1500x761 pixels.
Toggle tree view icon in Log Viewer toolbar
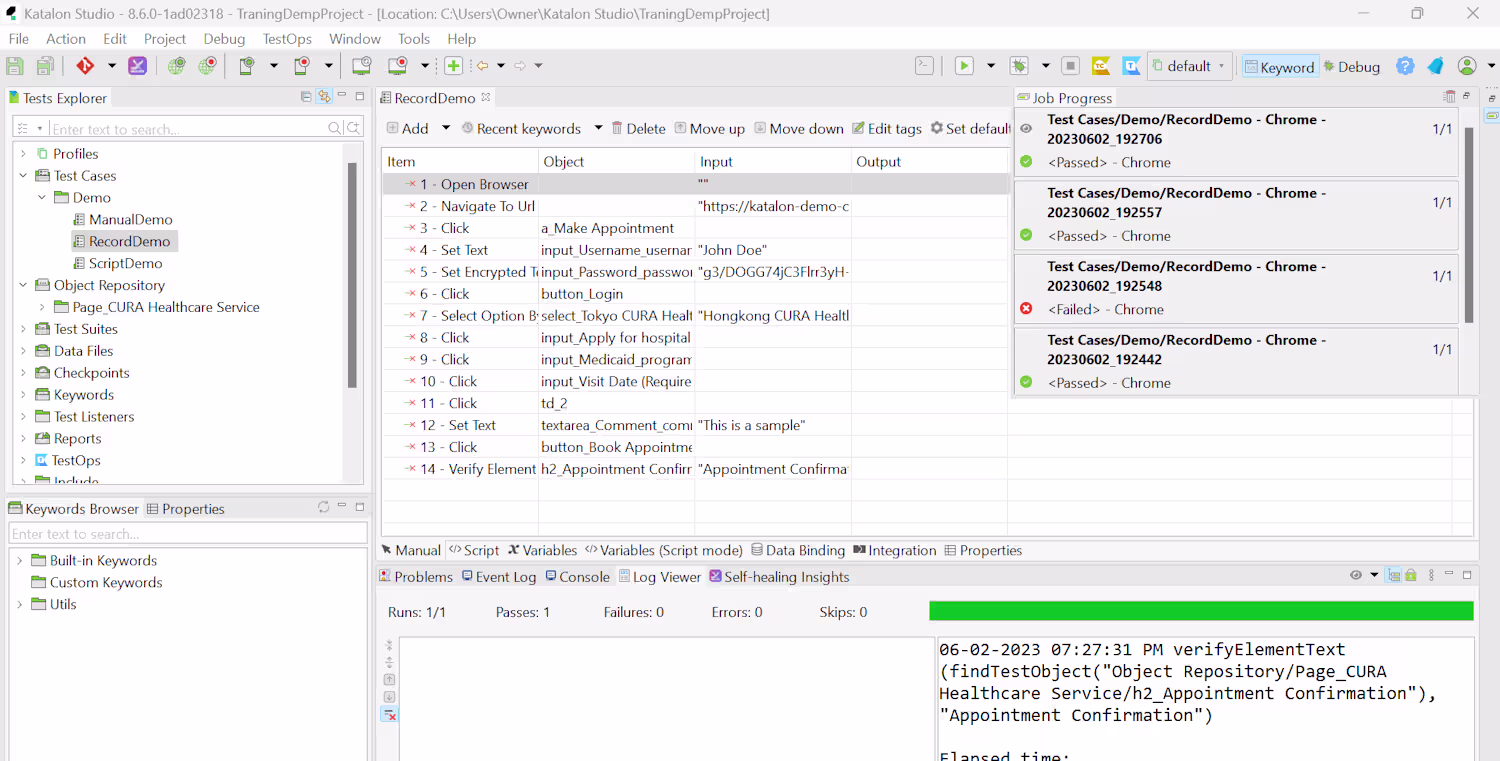point(1393,576)
